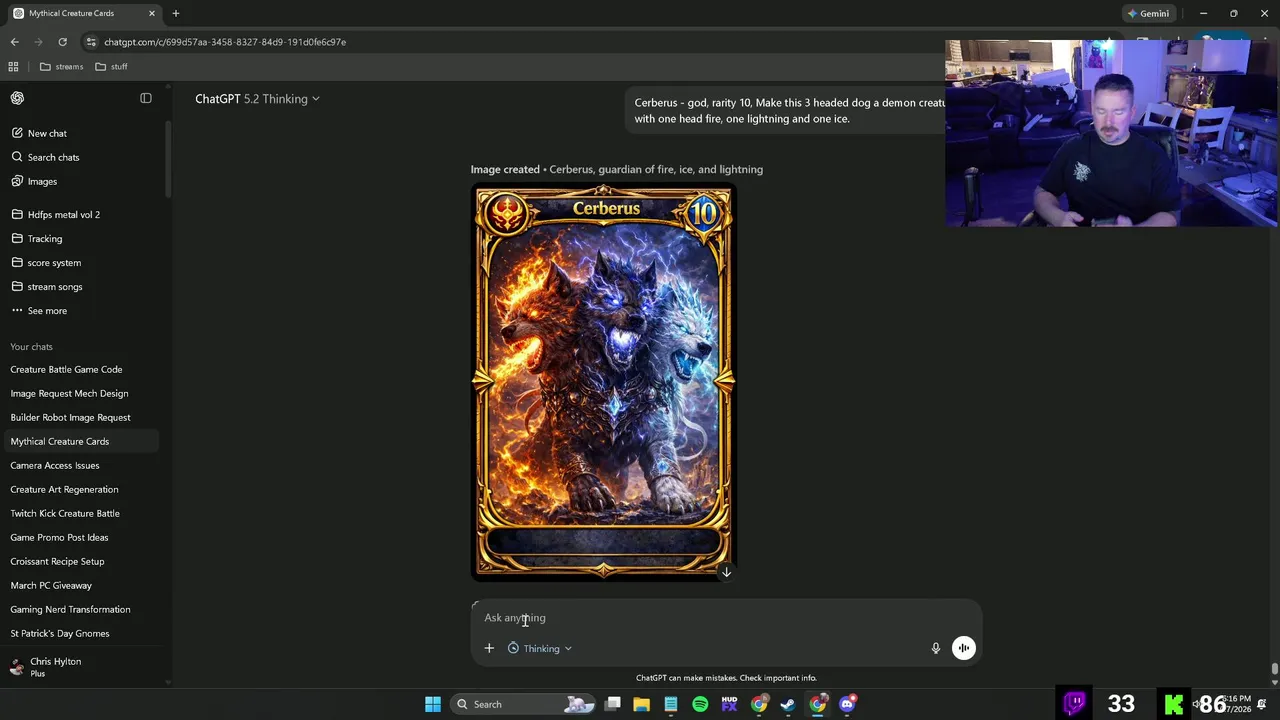Select Mythical Creature Cards chat
1280x720 pixels.
(x=80, y=441)
